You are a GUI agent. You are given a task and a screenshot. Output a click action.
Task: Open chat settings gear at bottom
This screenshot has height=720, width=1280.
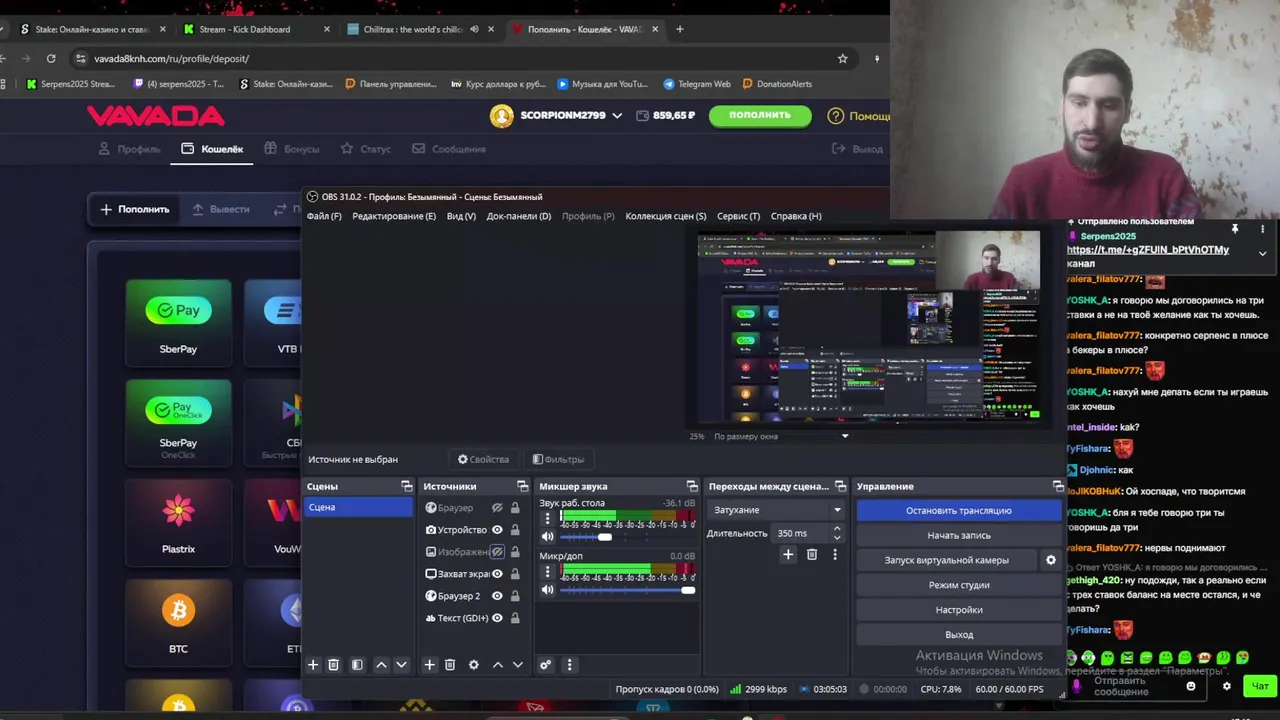click(1227, 686)
